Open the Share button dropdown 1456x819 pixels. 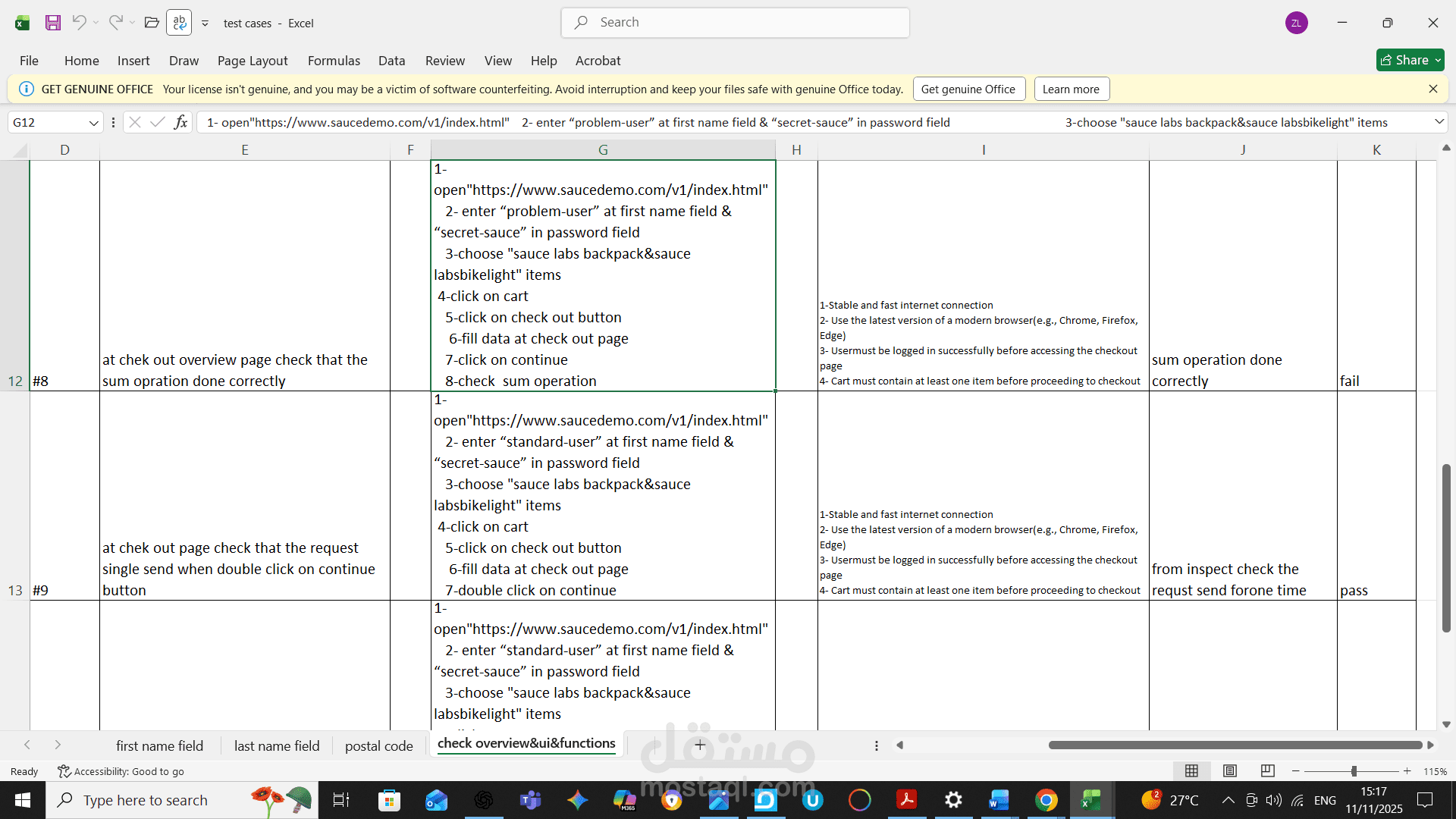(1437, 60)
